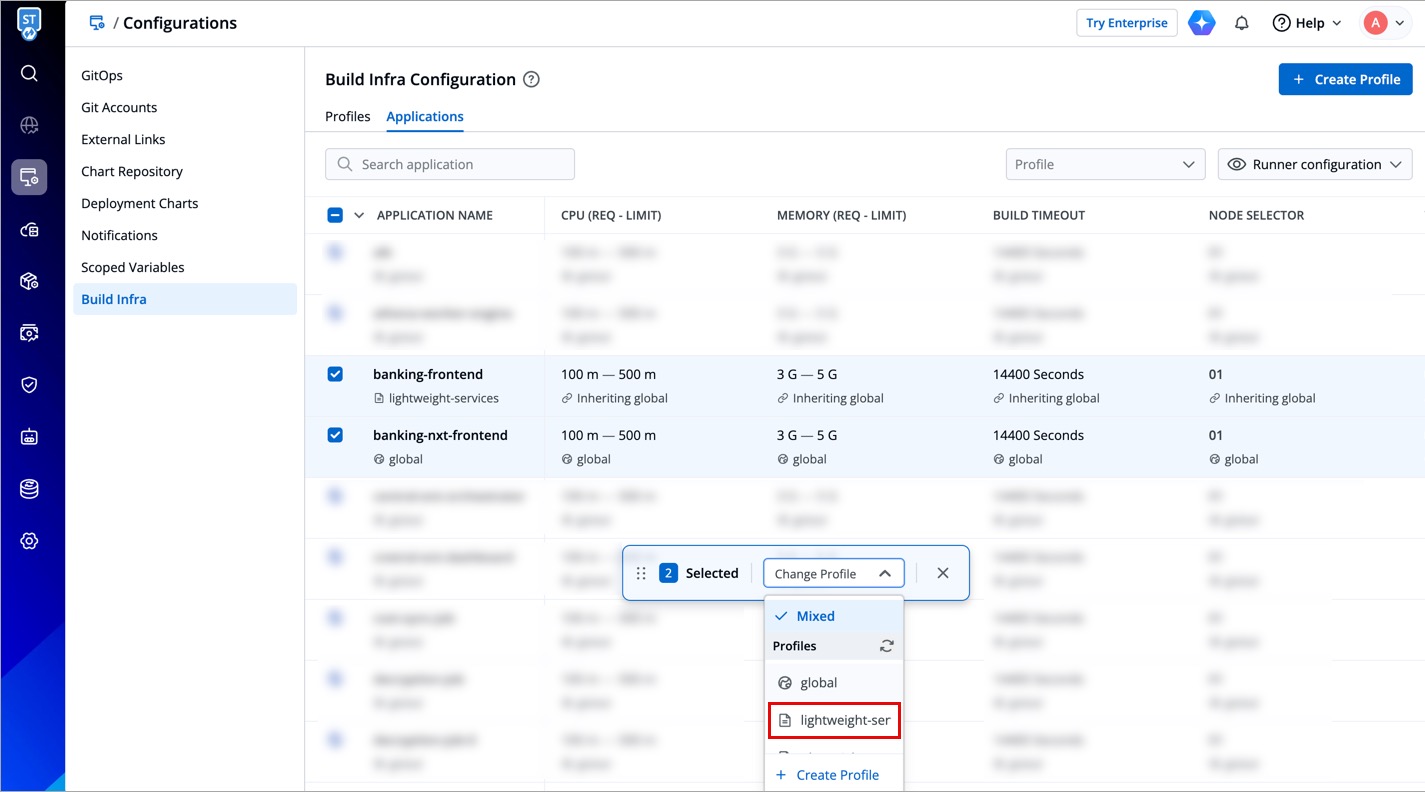Screen dimensions: 1425x792
Task: Click the refresh icon beside Profiles heading
Action: (x=886, y=646)
